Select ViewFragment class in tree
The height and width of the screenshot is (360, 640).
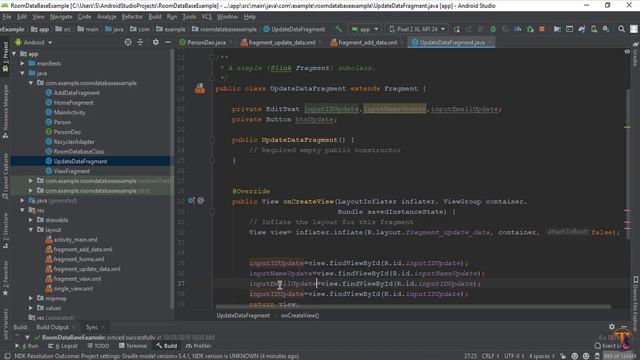(71, 171)
